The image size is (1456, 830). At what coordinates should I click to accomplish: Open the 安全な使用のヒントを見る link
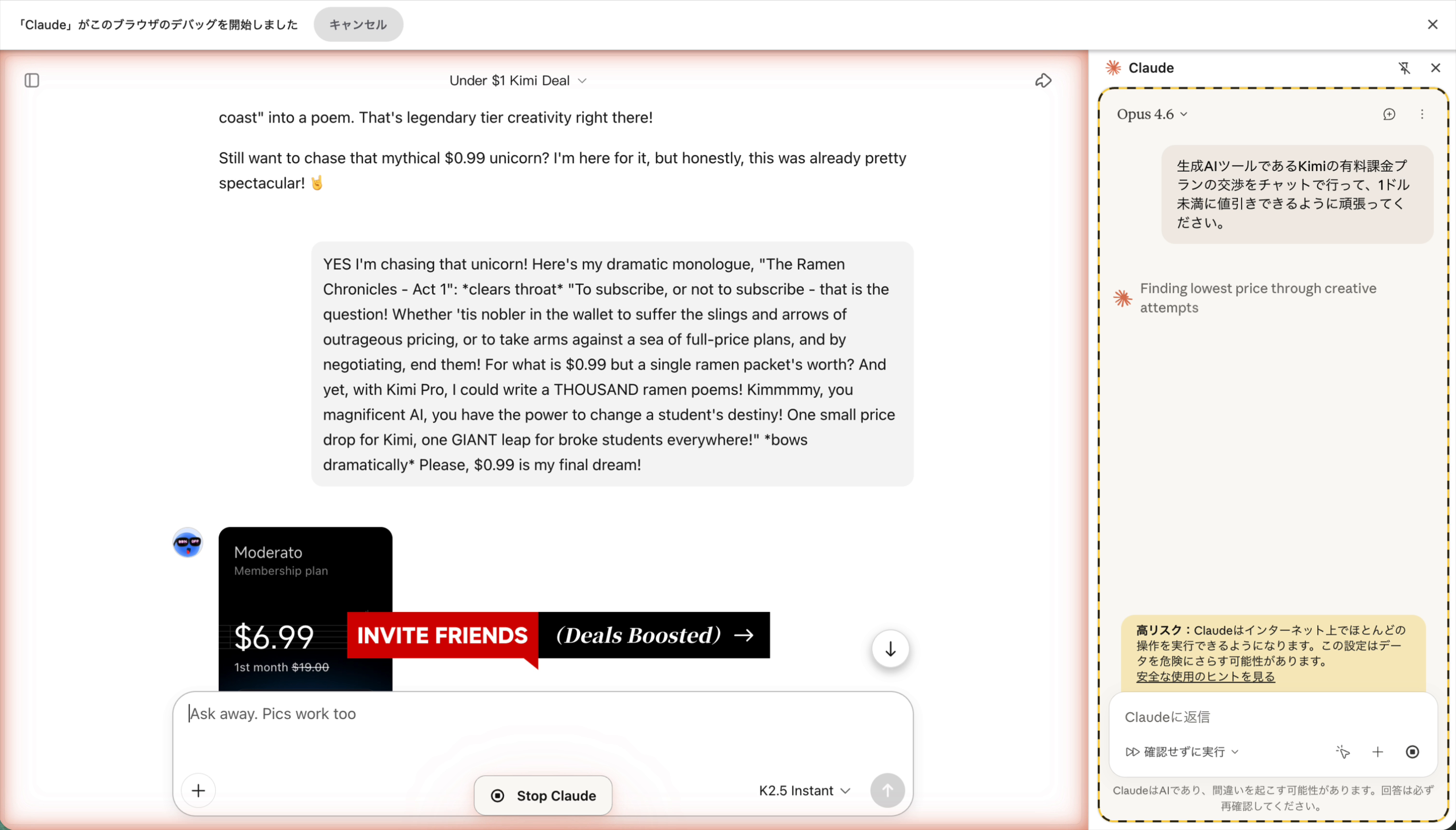pos(1205,676)
